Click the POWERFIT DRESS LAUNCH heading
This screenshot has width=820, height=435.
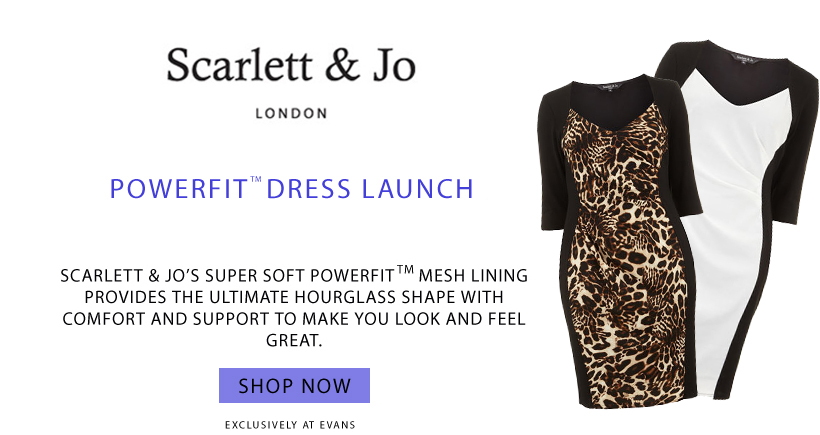click(x=291, y=189)
